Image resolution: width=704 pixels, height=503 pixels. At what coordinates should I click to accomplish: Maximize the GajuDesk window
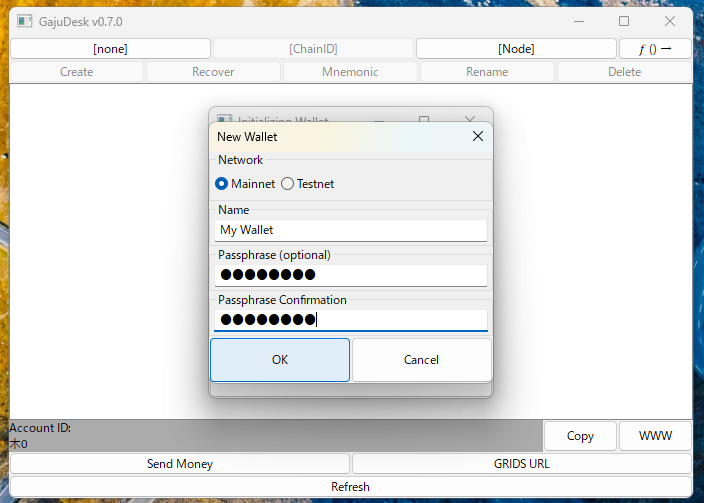pyautogui.click(x=624, y=21)
